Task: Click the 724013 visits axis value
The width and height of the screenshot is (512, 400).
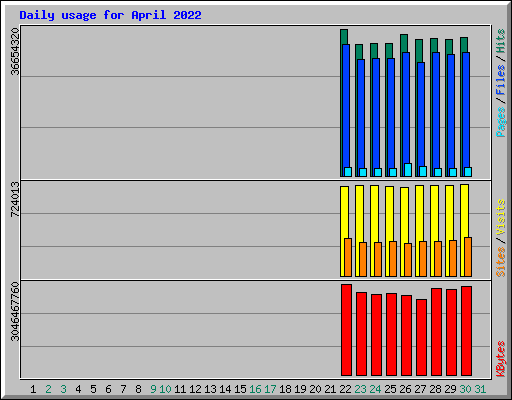Action: click(15, 199)
